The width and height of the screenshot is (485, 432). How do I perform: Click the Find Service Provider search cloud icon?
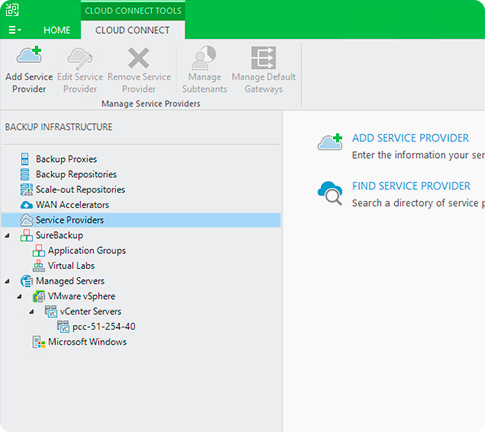pyautogui.click(x=330, y=193)
